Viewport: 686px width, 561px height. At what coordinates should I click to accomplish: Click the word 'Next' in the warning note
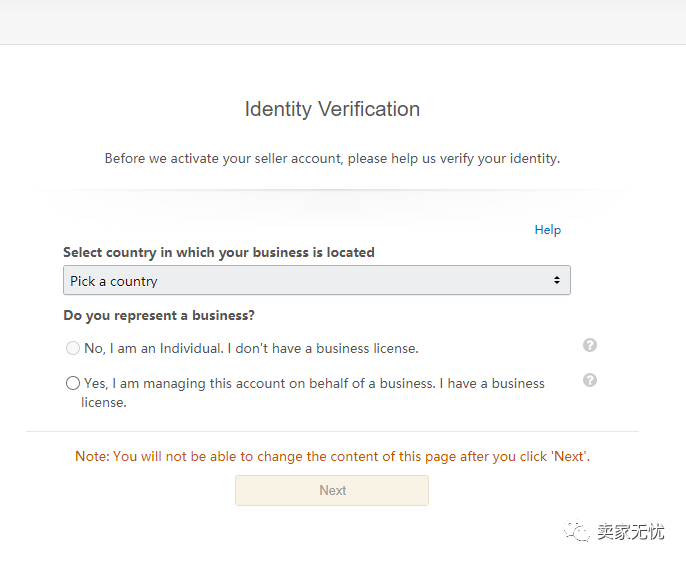tap(569, 456)
